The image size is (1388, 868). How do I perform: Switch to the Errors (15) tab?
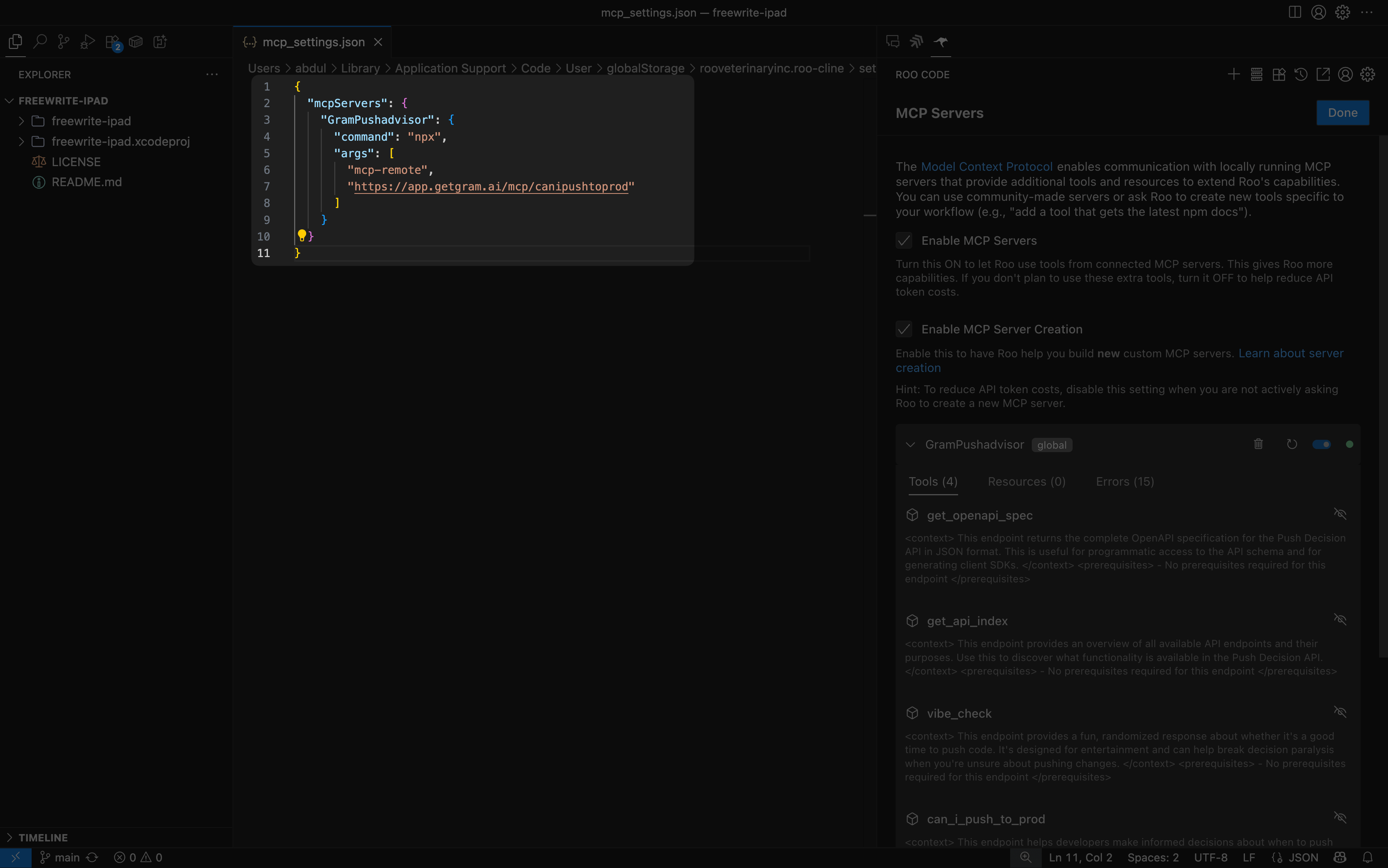(x=1124, y=482)
